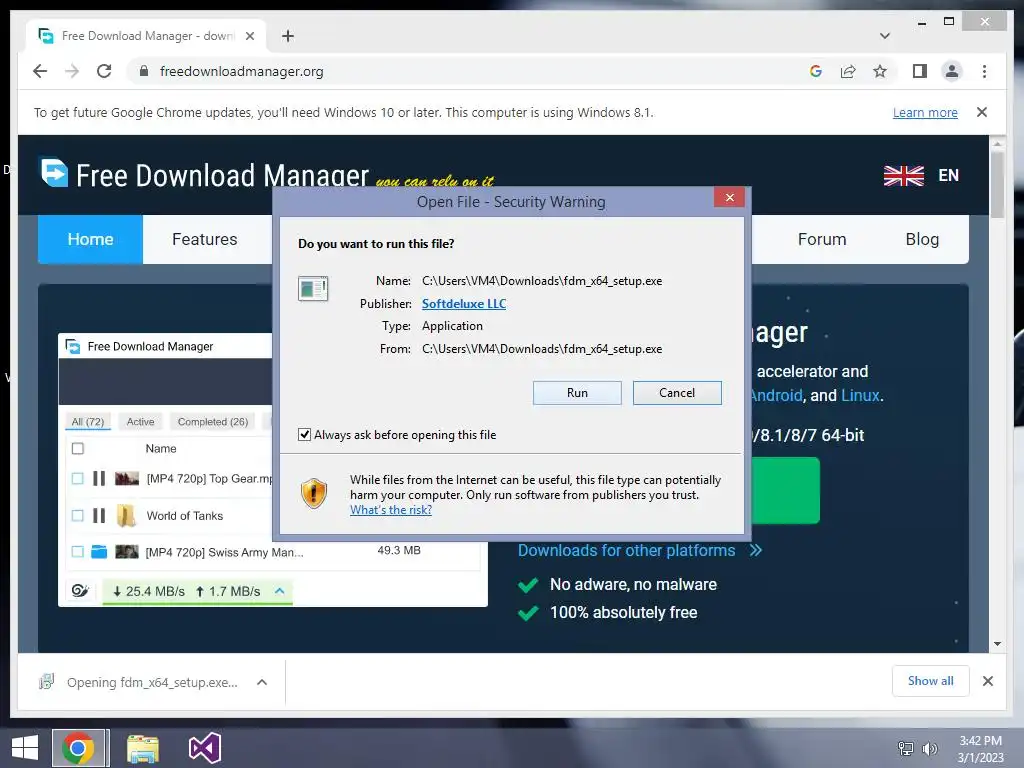Viewport: 1024px width, 768px height.
Task: Click Show all downloads button
Action: (931, 681)
